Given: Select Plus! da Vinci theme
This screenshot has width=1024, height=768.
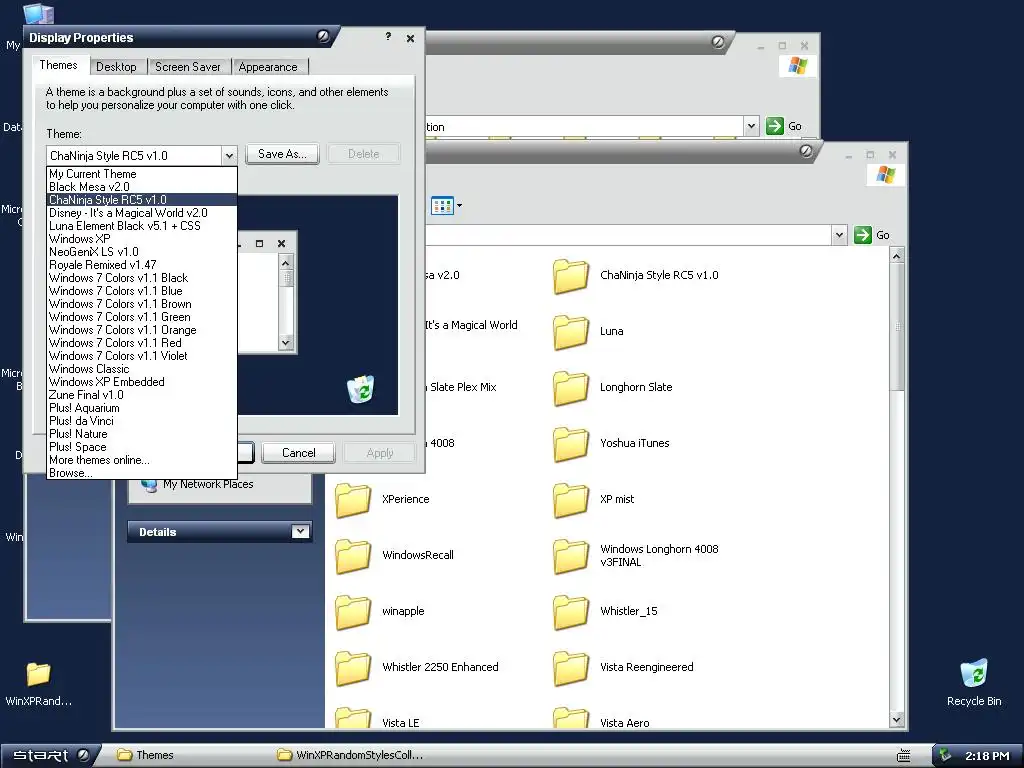Looking at the screenshot, I should [142, 421].
